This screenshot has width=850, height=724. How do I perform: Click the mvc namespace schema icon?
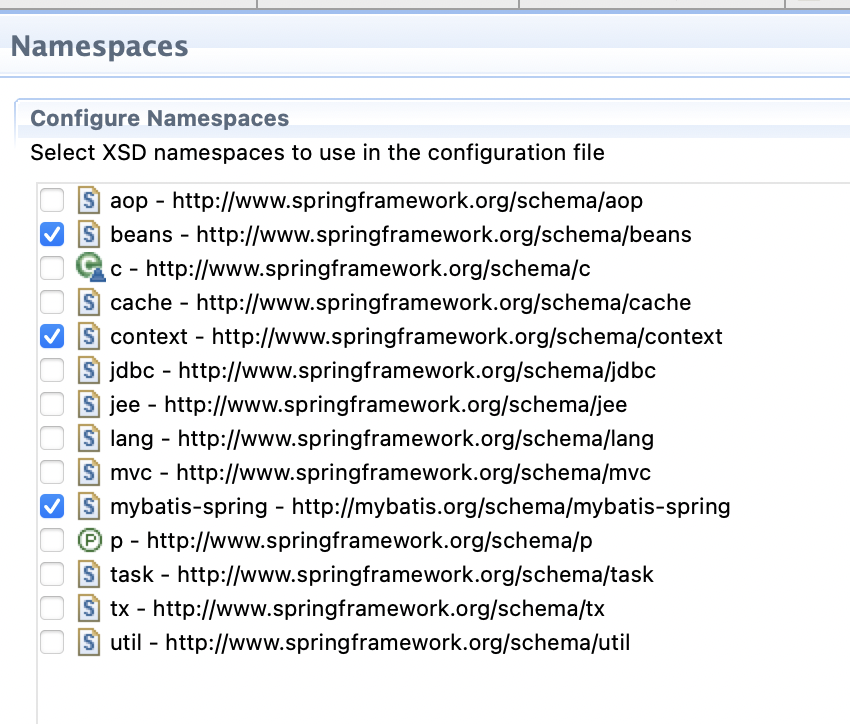[x=89, y=473]
